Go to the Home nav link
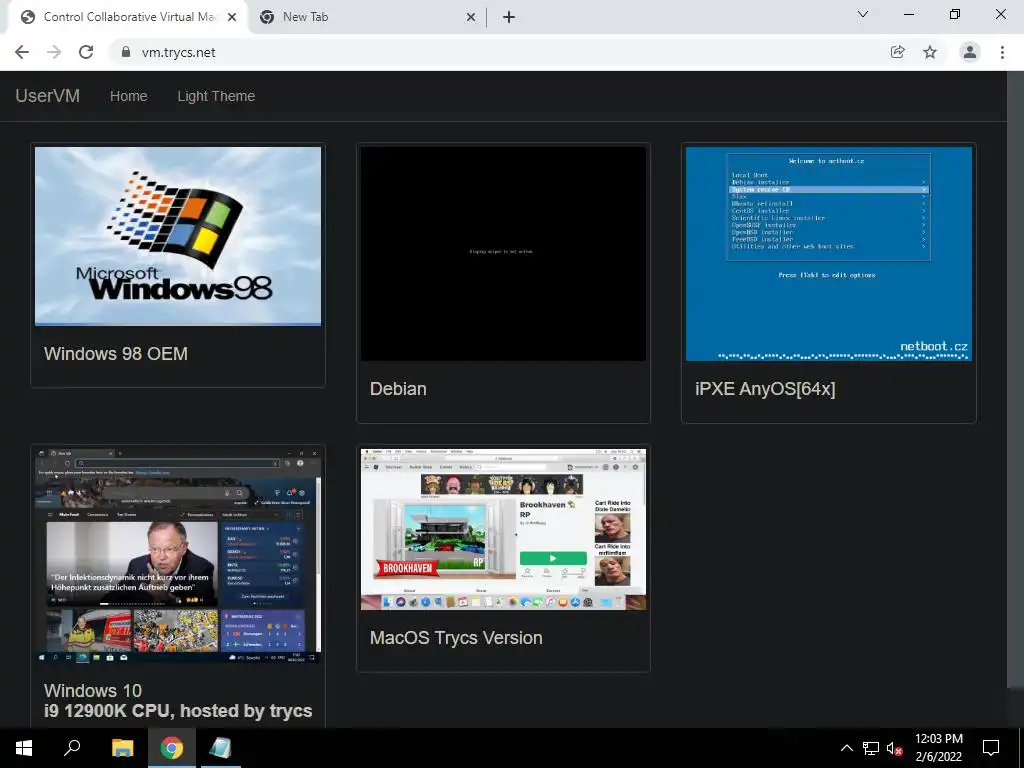The image size is (1024, 768). [x=129, y=96]
